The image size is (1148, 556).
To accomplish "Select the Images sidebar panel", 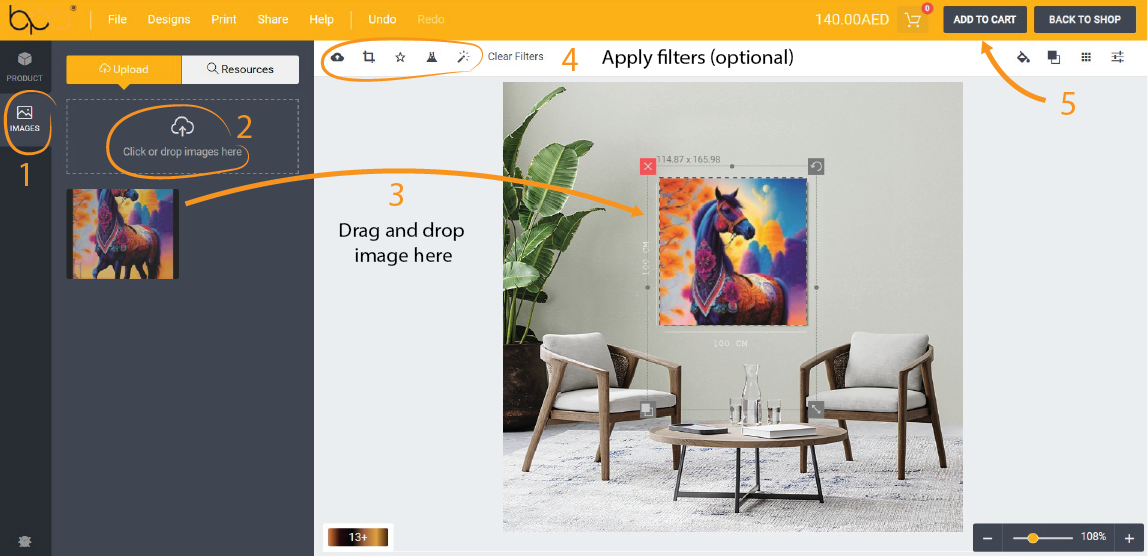I will [x=25, y=118].
